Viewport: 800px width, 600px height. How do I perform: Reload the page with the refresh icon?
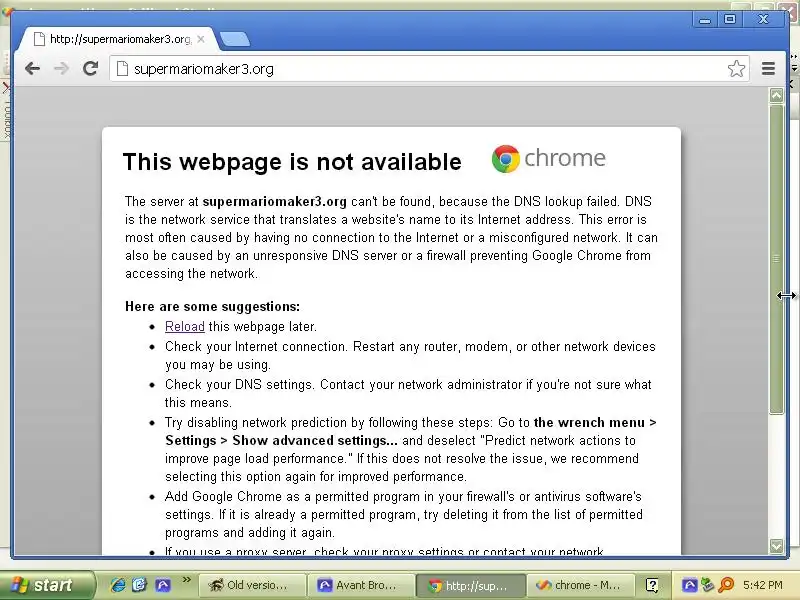pos(90,68)
